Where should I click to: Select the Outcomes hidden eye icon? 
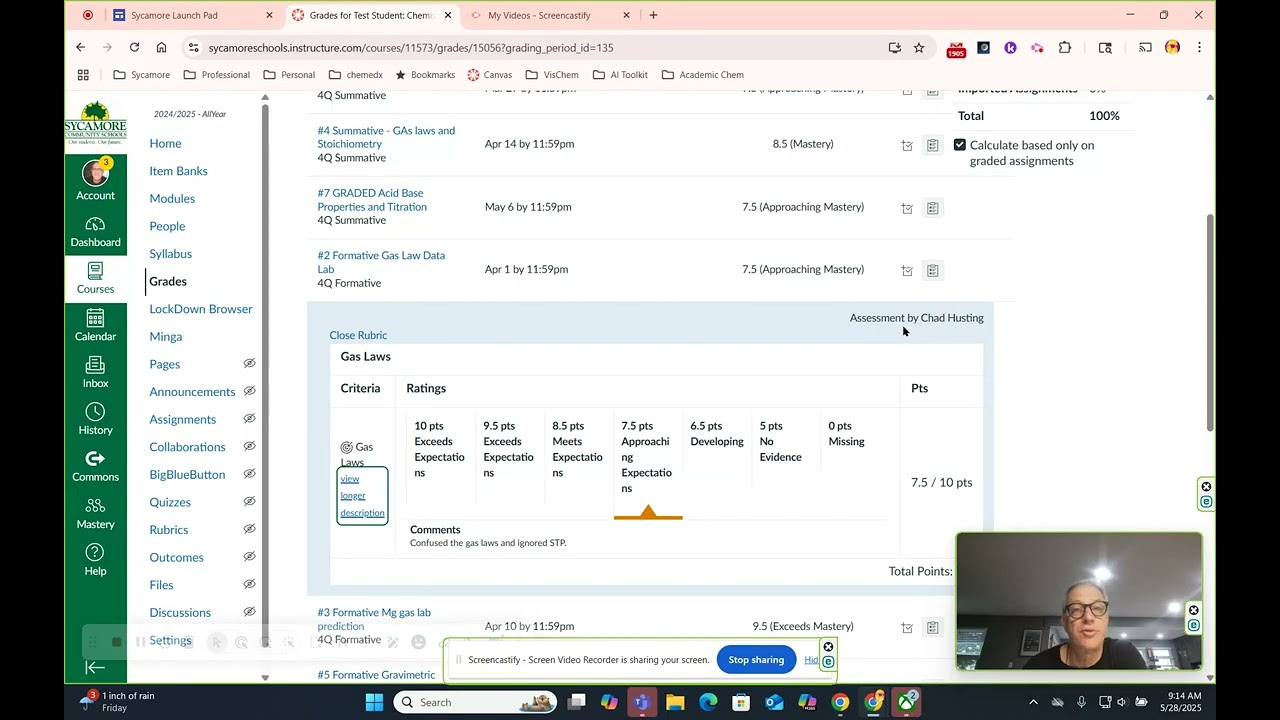[249, 557]
